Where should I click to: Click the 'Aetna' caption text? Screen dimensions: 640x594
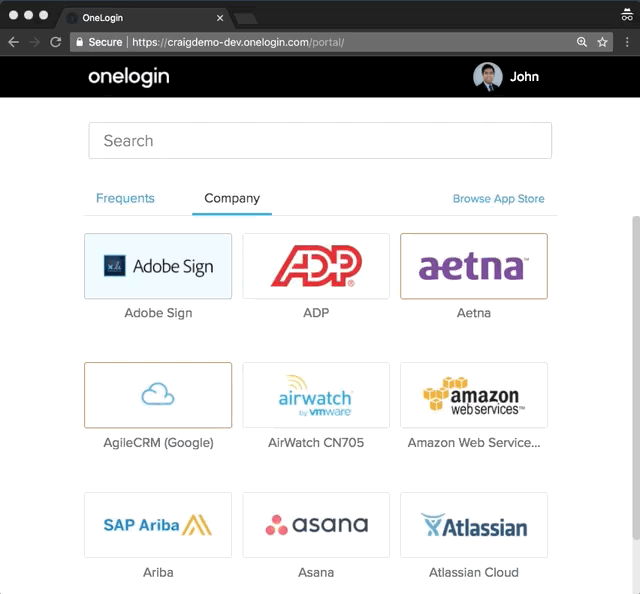tap(474, 313)
